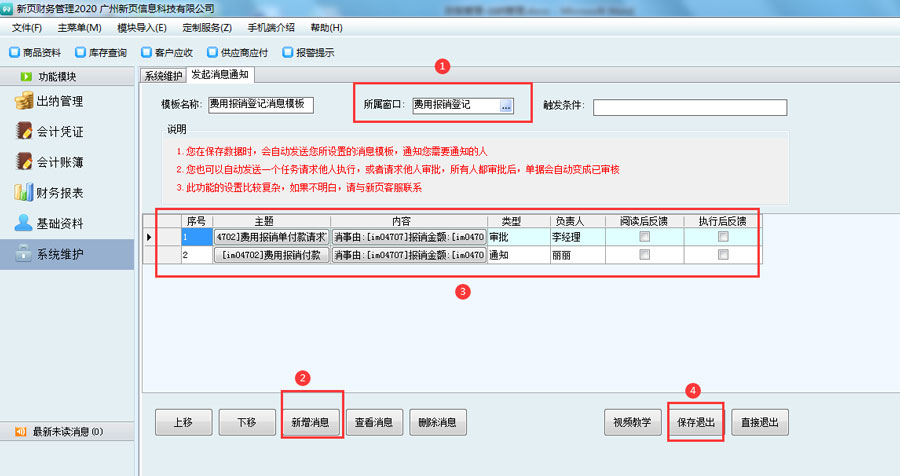Open the 所属窗口 picker ellipsis button
Image resolution: width=900 pixels, height=476 pixels.
click(x=506, y=105)
